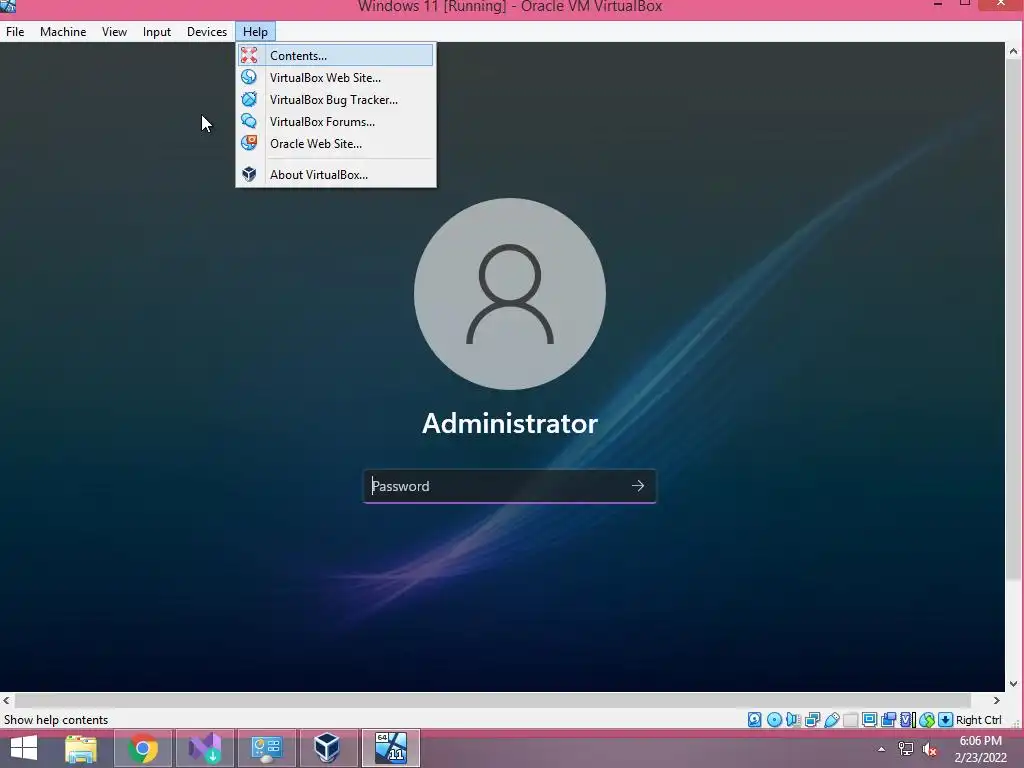
Task: Click the horizontal scrollbar thumb
Action: click(x=493, y=701)
